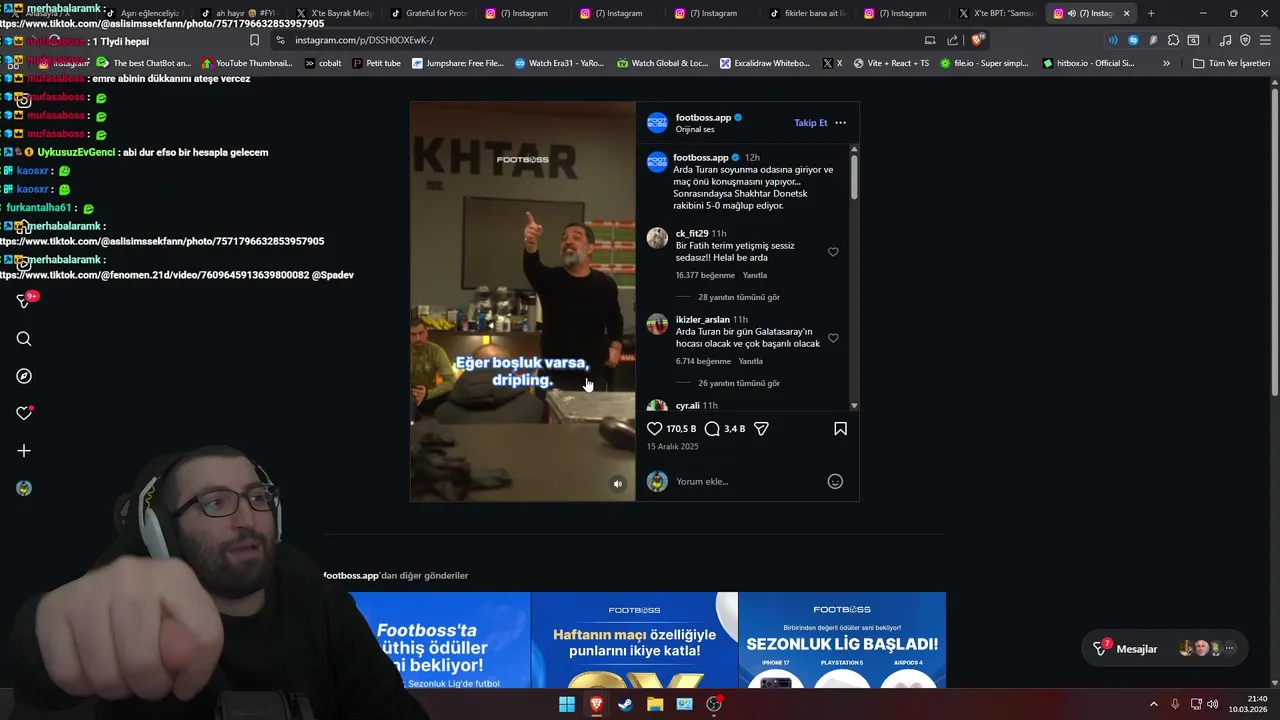The image size is (1280, 720).
Task: Open Mesajlar floating messages button
Action: (1164, 649)
